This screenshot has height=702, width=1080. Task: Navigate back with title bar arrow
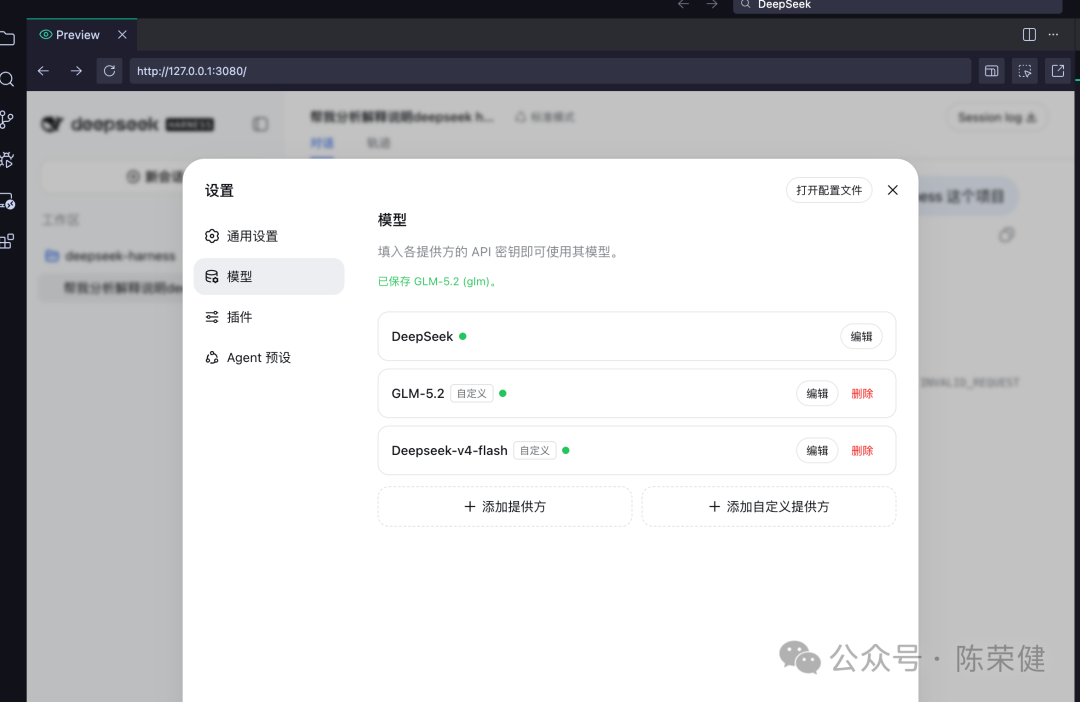coord(683,5)
